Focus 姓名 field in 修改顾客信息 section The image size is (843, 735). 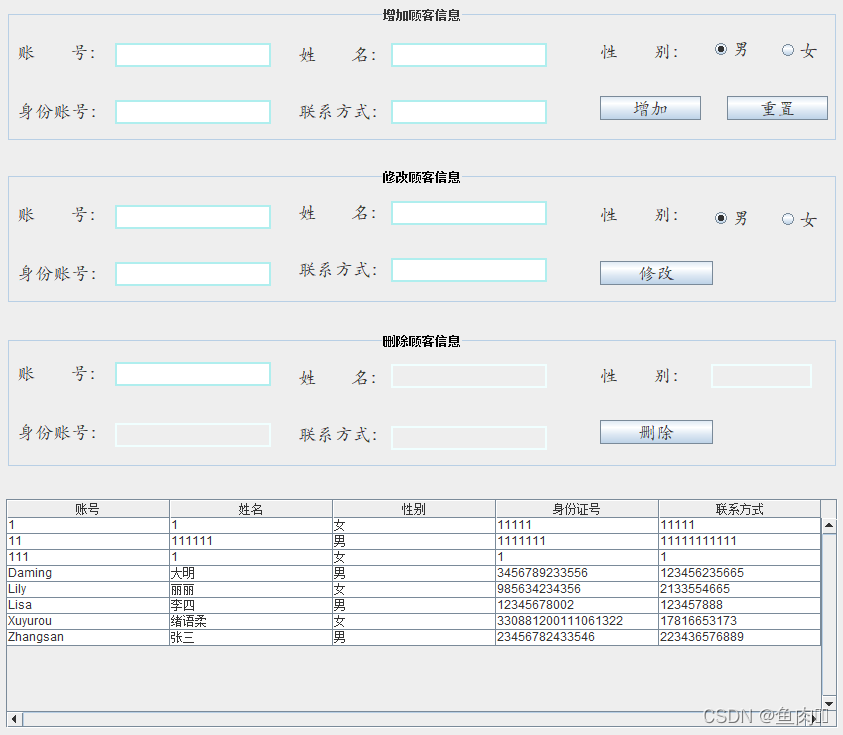(469, 213)
